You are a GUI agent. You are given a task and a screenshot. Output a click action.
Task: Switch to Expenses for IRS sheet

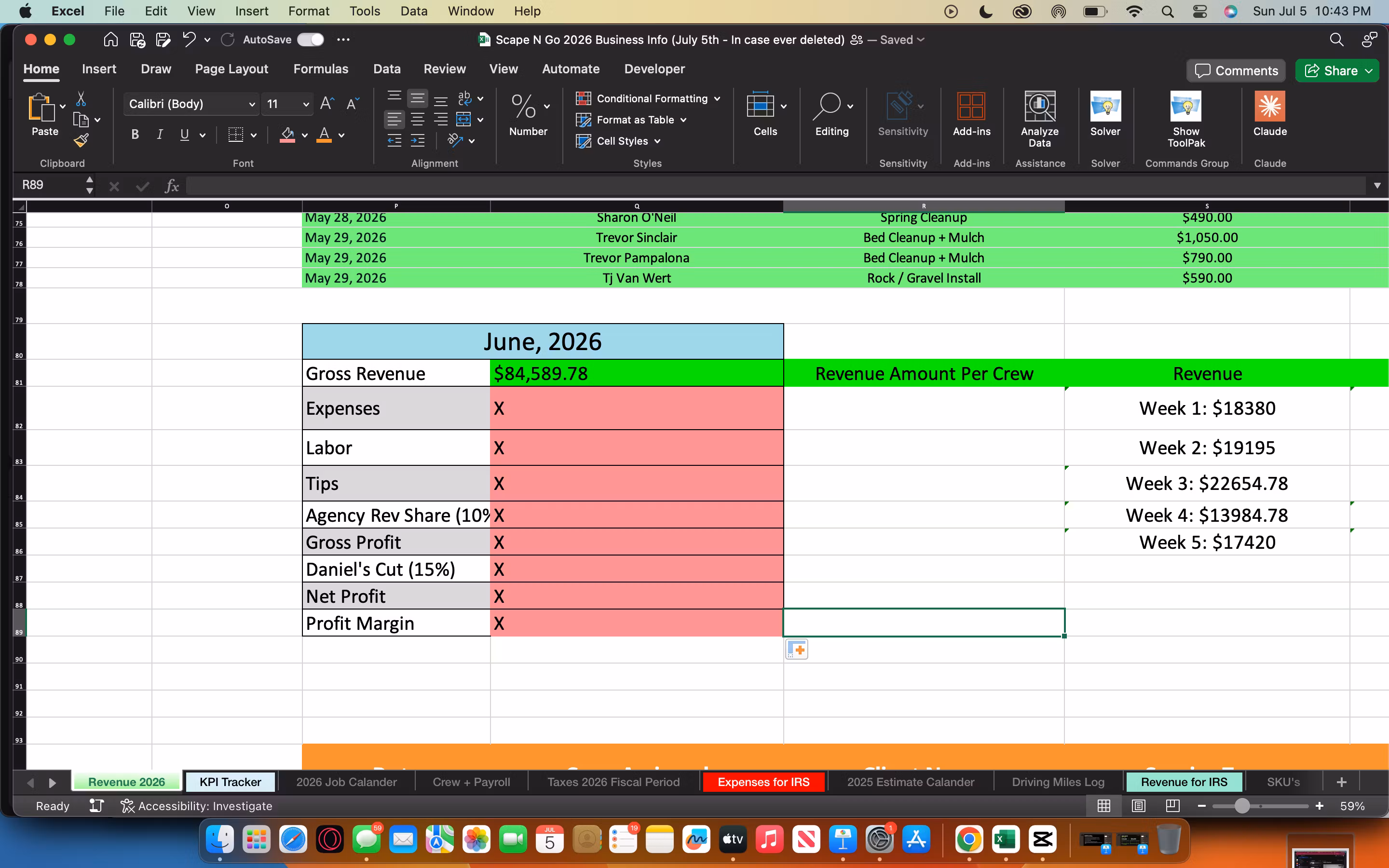[x=763, y=782]
